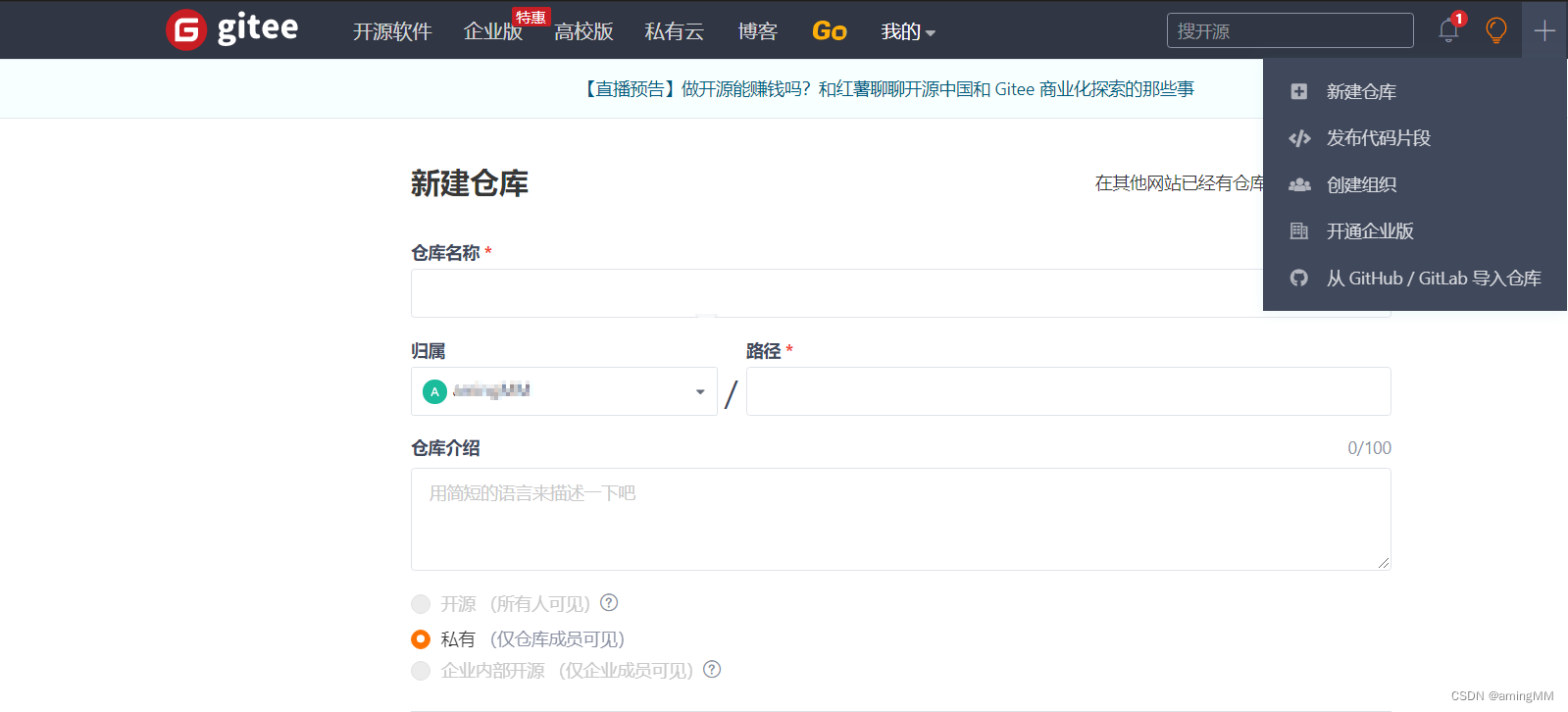This screenshot has height=712, width=1568.
Task: Click into the 仓库介绍 textarea
Action: point(901,519)
